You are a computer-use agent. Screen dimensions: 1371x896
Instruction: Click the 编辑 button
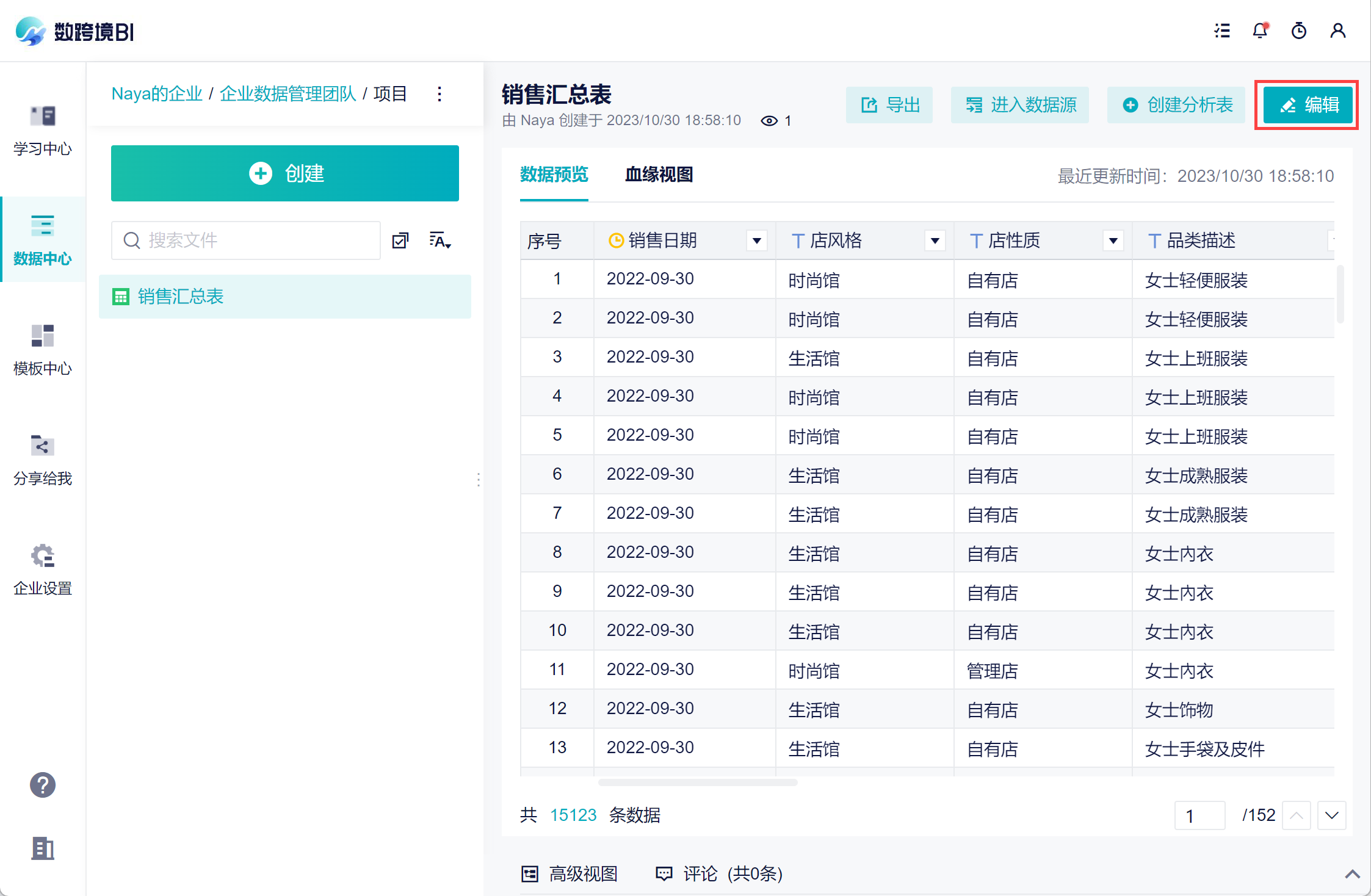(x=1308, y=105)
